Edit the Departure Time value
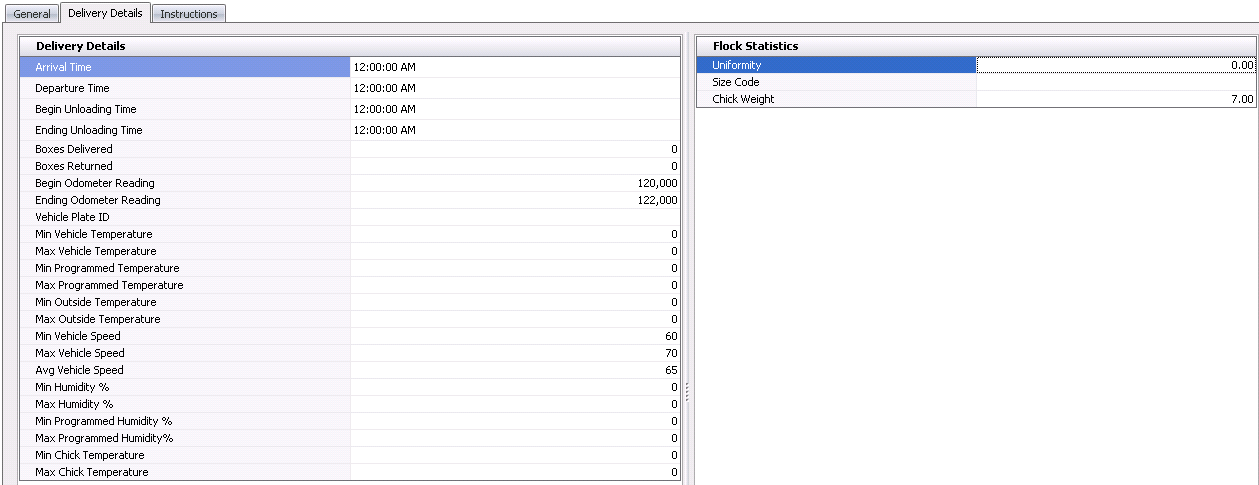 [514, 88]
